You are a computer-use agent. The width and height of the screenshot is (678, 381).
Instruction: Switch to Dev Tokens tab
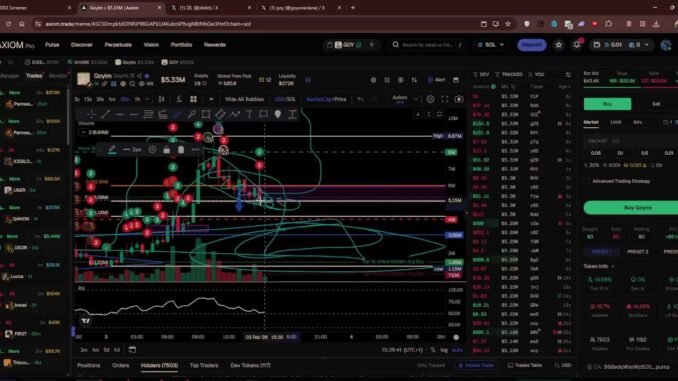tap(250, 365)
